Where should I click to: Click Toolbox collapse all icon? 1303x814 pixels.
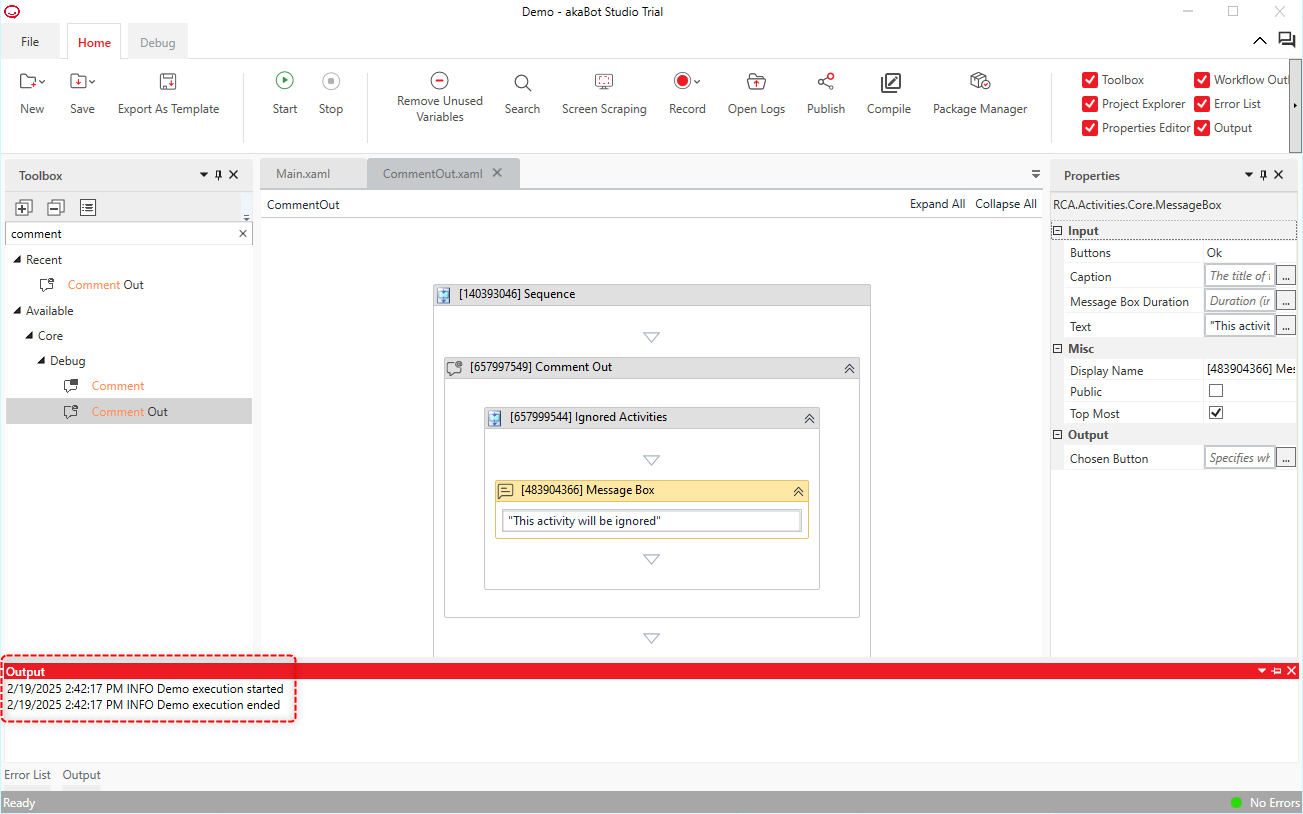click(56, 207)
